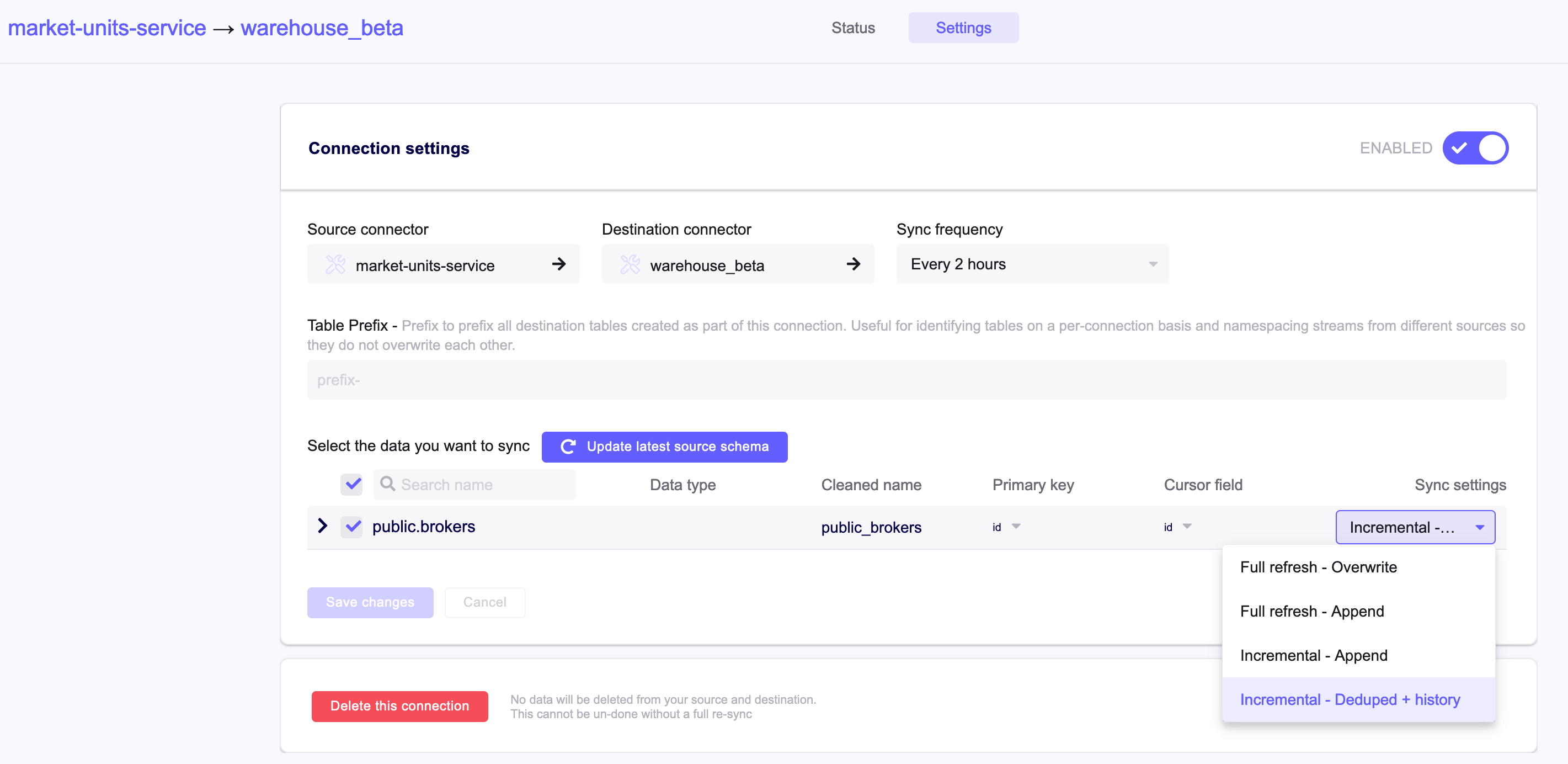
Task: Click the arrow icon beside warehouse_beta connector
Action: (854, 264)
